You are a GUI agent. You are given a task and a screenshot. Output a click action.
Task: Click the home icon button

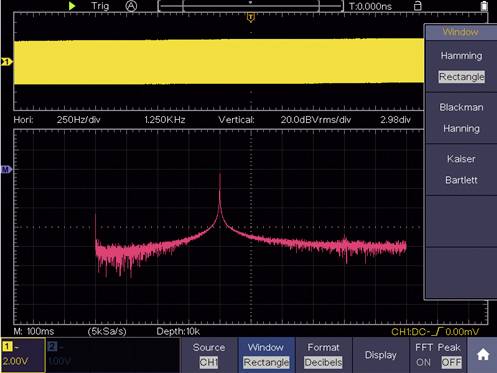click(483, 355)
